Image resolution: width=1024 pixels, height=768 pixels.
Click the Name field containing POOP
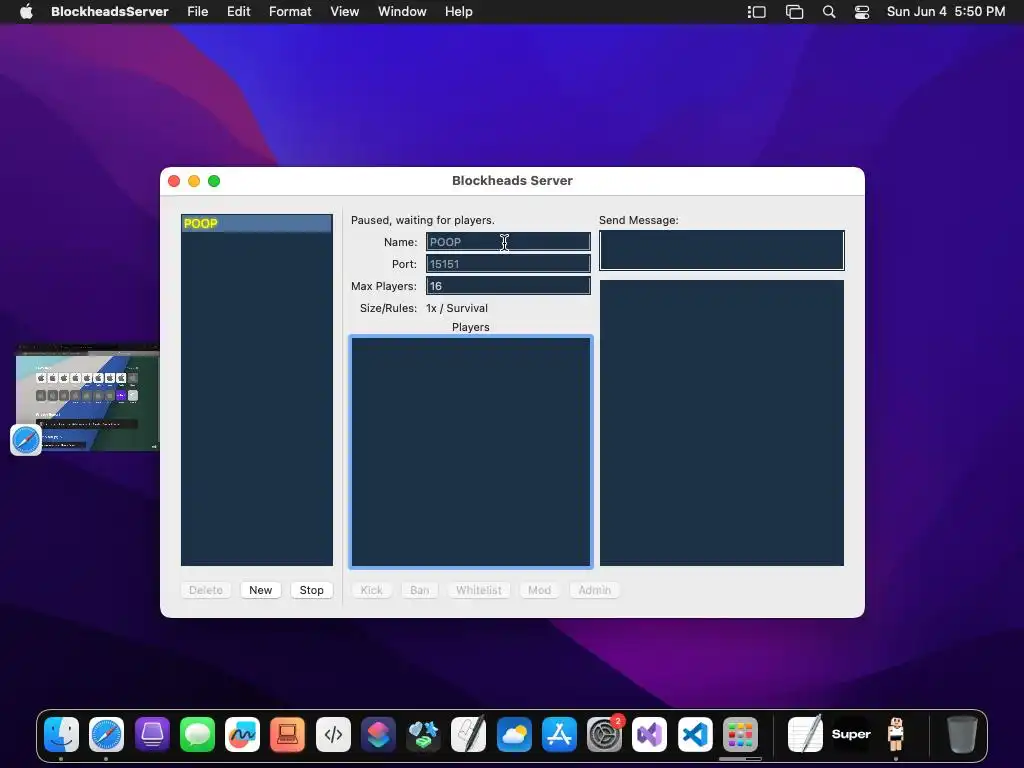[x=508, y=242]
